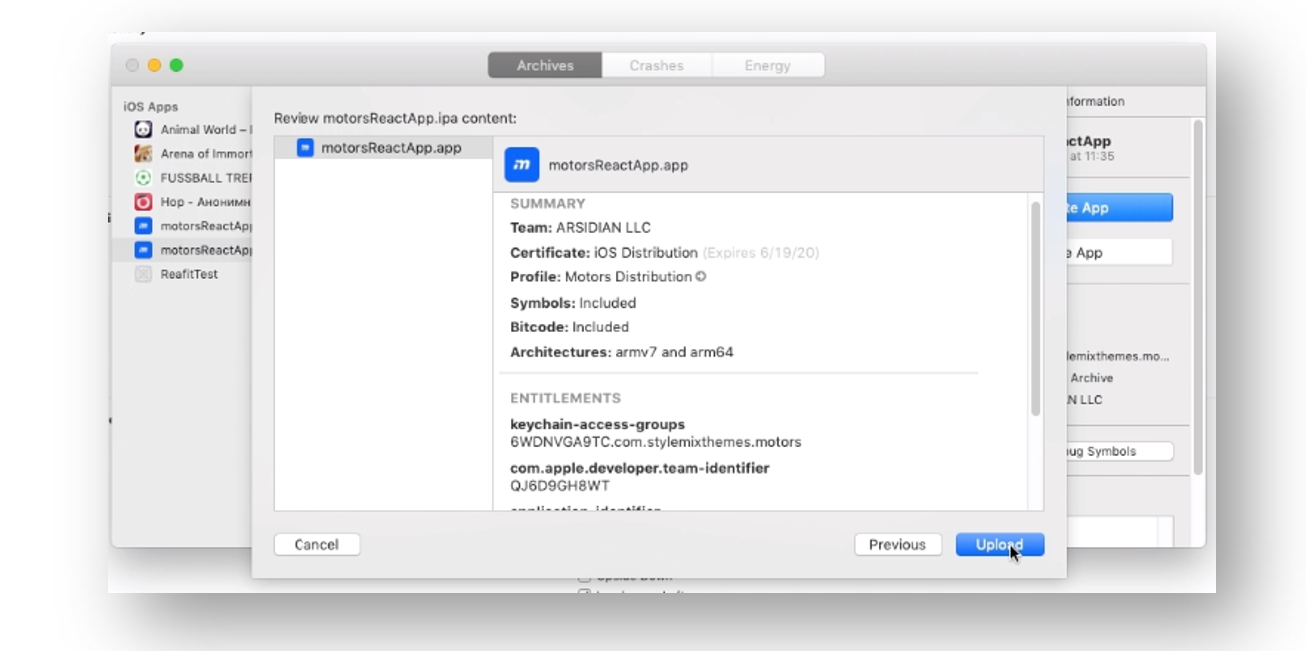This screenshot has height=651, width=1306.
Task: Click the unhighlighted motorsReactApp icon in sidebar
Action: (x=143, y=226)
